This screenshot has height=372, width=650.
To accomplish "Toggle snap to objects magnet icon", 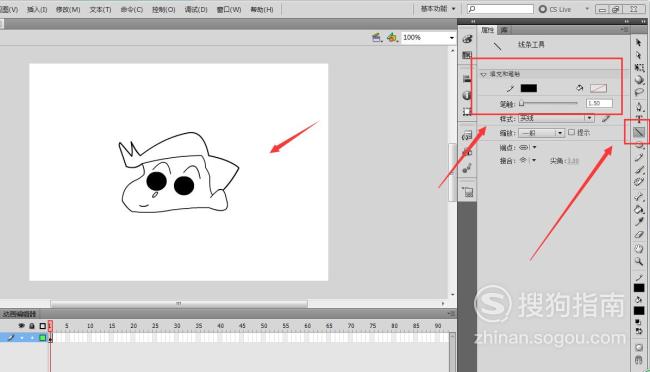I will coord(639,360).
